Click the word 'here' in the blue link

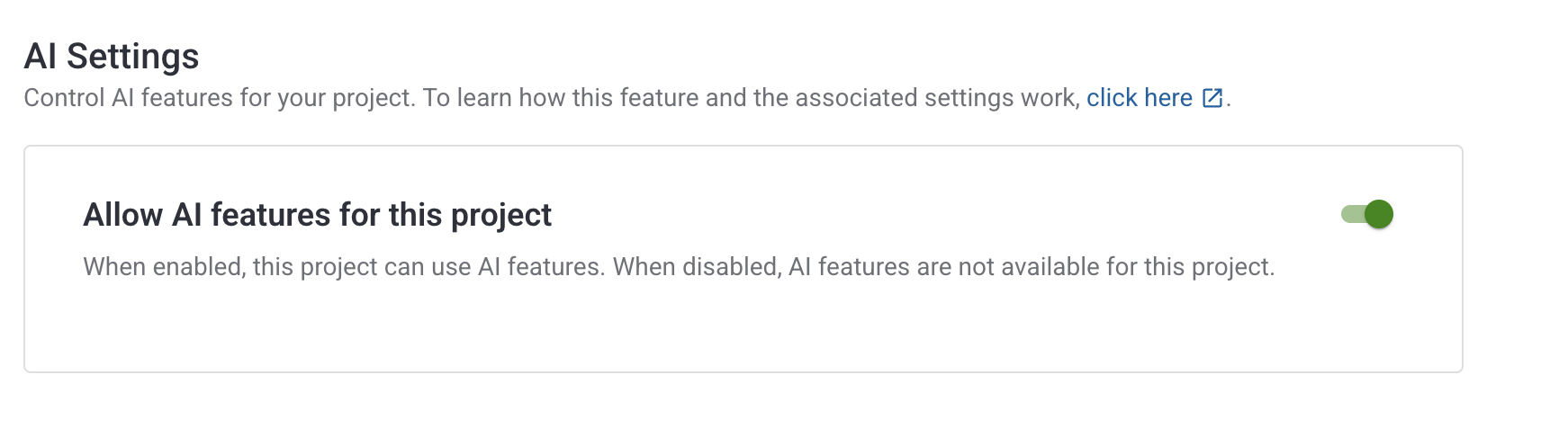point(1168,98)
